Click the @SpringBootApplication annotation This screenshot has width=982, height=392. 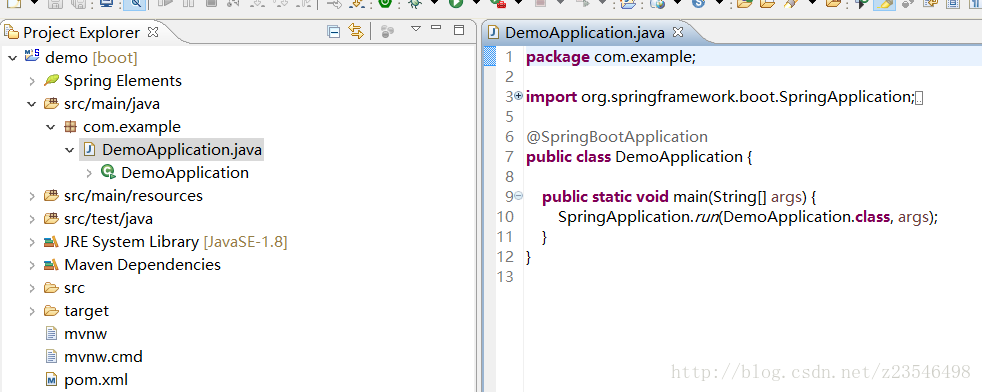617,137
